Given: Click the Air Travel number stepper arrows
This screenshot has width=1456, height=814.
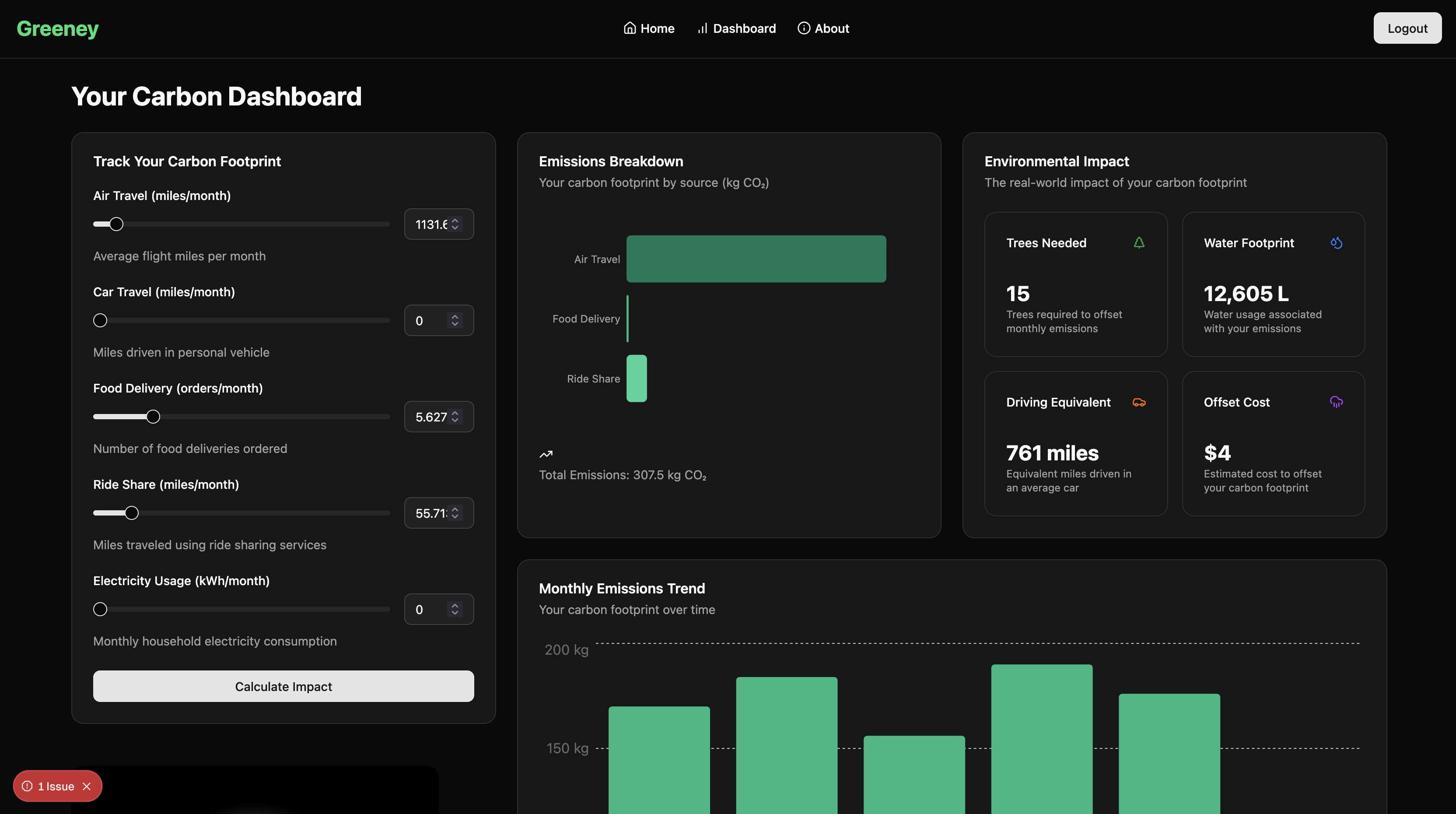Looking at the screenshot, I should 455,224.
